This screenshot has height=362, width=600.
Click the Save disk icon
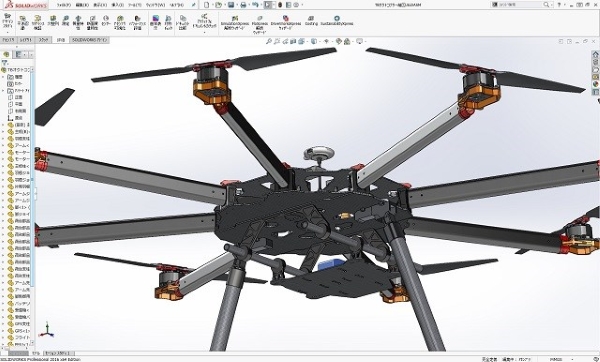pyautogui.click(x=231, y=5)
